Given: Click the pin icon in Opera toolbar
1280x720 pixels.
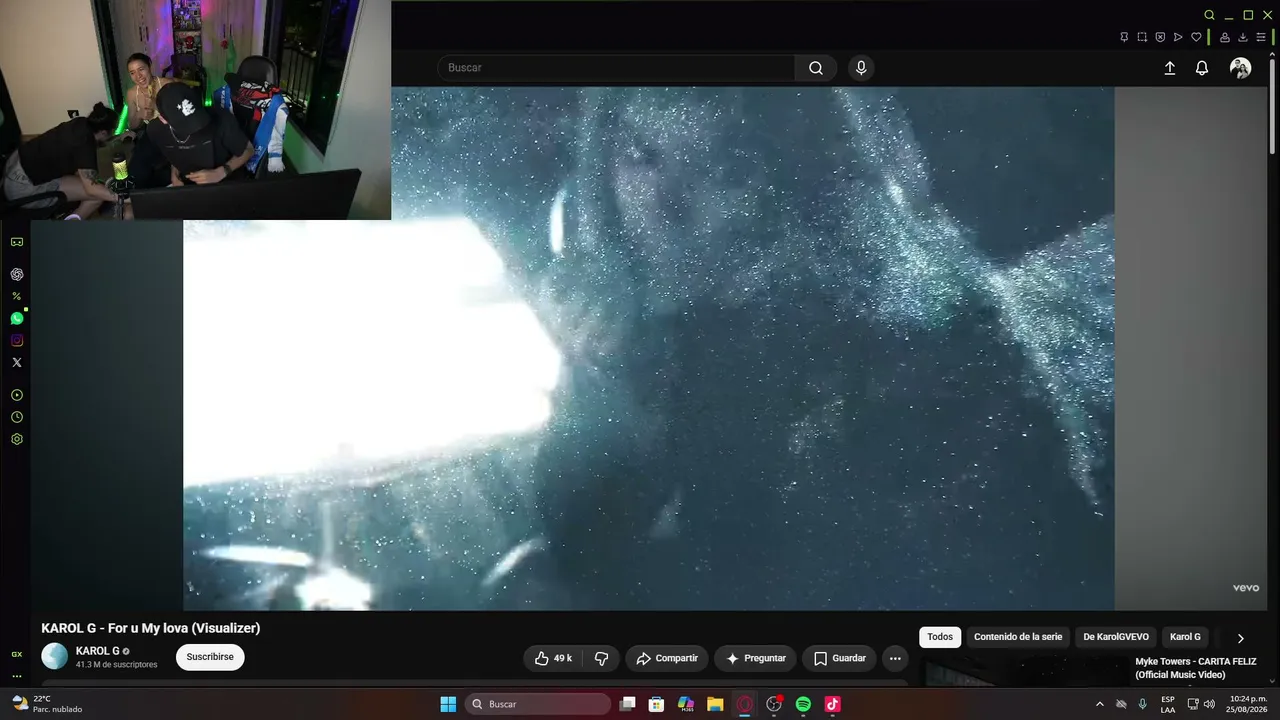Looking at the screenshot, I should click(x=1124, y=37).
